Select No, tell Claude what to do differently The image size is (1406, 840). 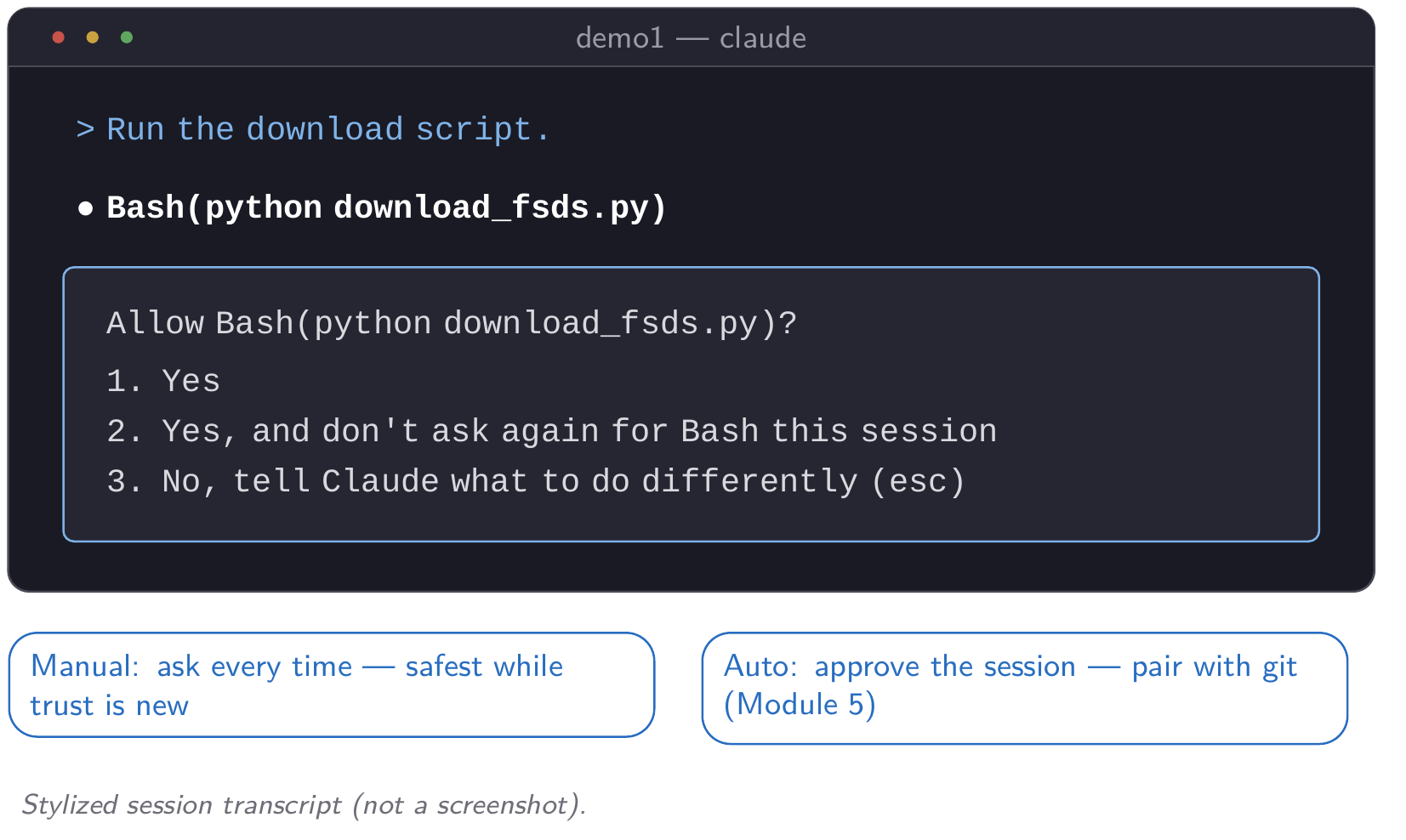tap(536, 481)
